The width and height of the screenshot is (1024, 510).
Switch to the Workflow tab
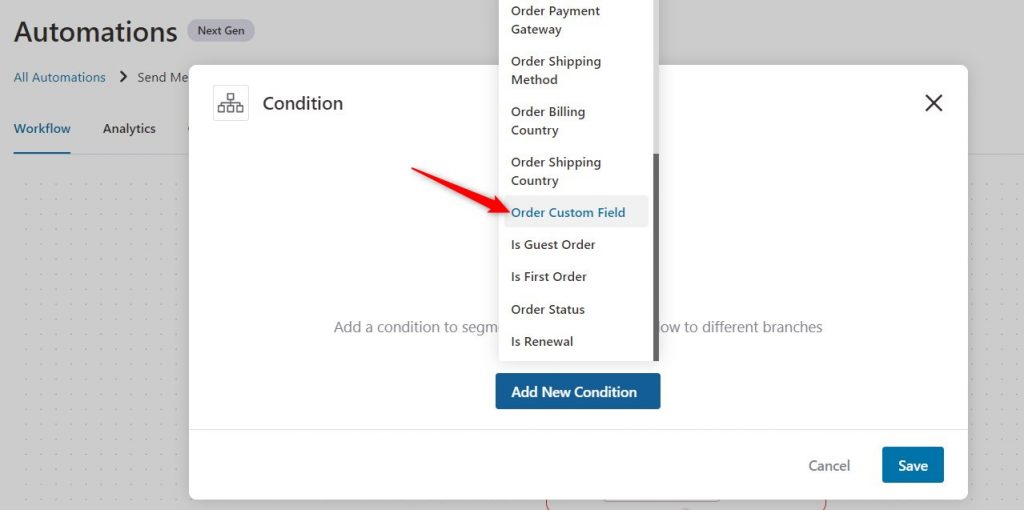(x=42, y=129)
